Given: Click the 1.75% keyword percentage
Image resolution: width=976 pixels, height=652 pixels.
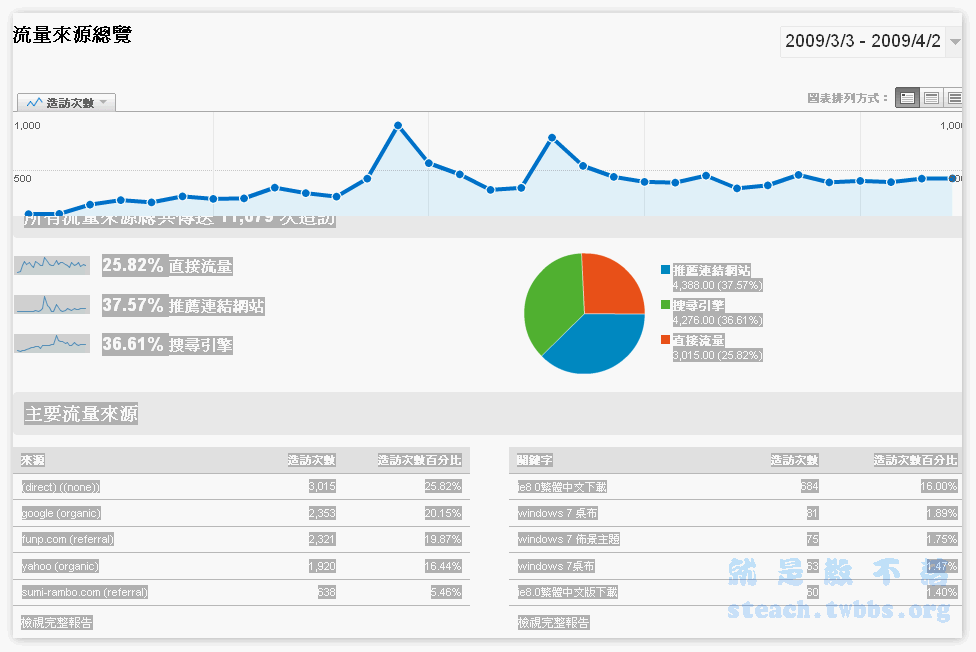Looking at the screenshot, I should point(942,539).
